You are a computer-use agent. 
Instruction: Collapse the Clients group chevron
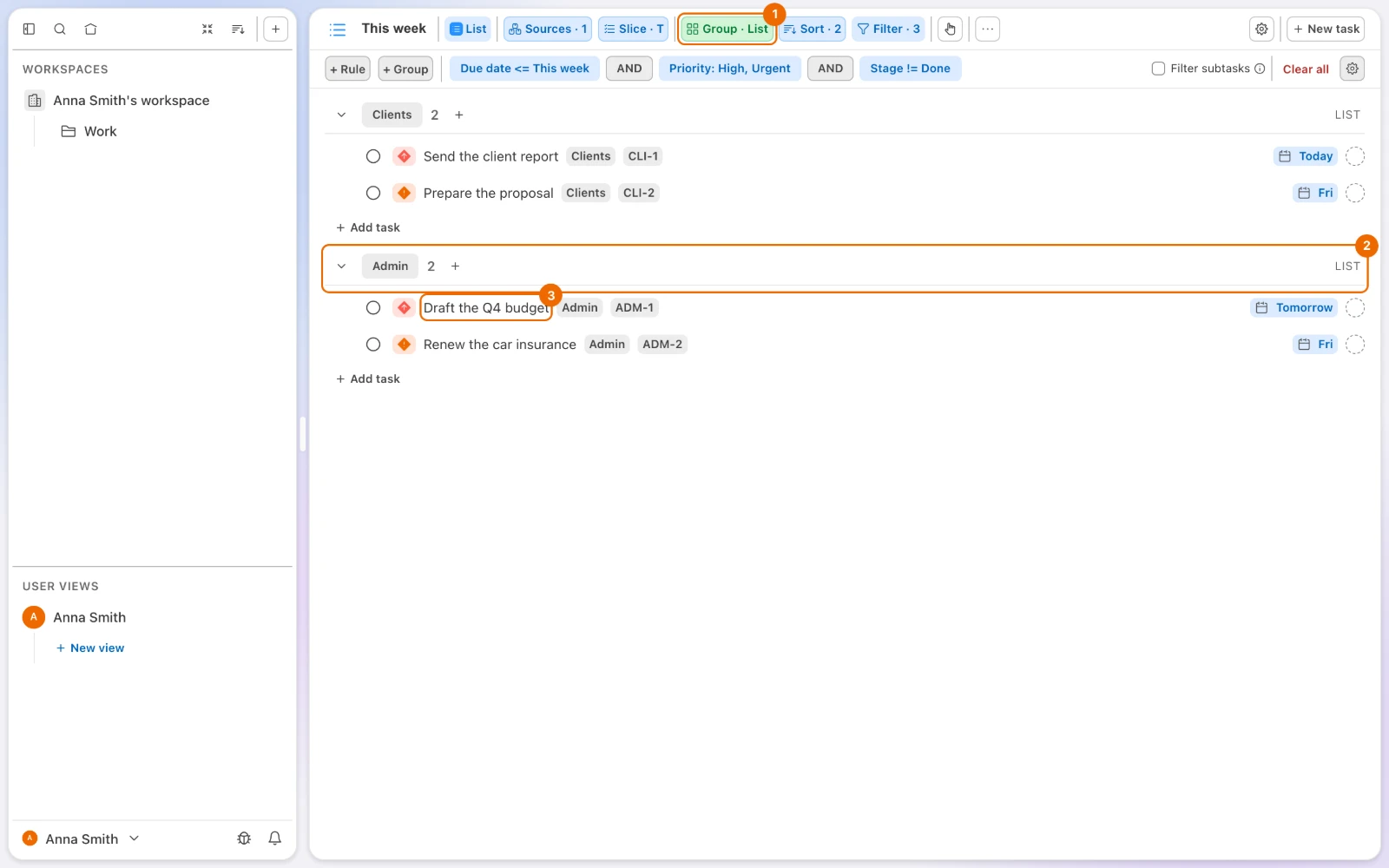click(x=341, y=115)
